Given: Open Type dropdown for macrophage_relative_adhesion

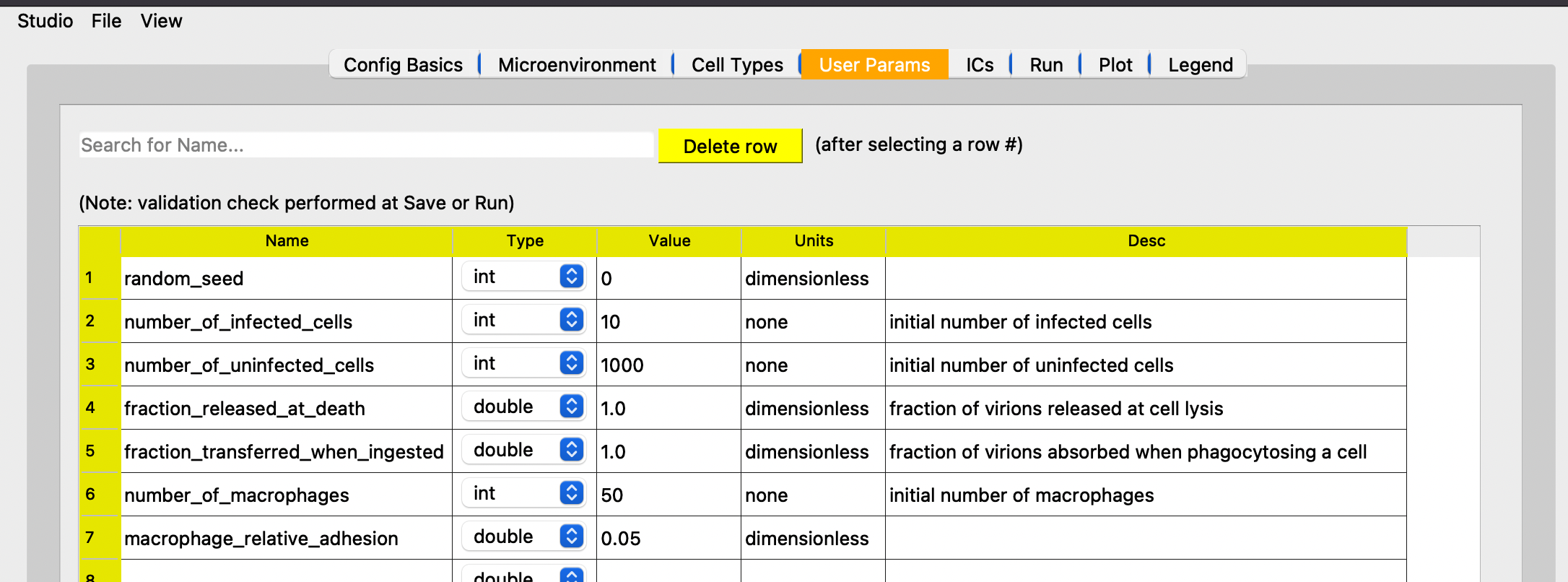Looking at the screenshot, I should (523, 537).
